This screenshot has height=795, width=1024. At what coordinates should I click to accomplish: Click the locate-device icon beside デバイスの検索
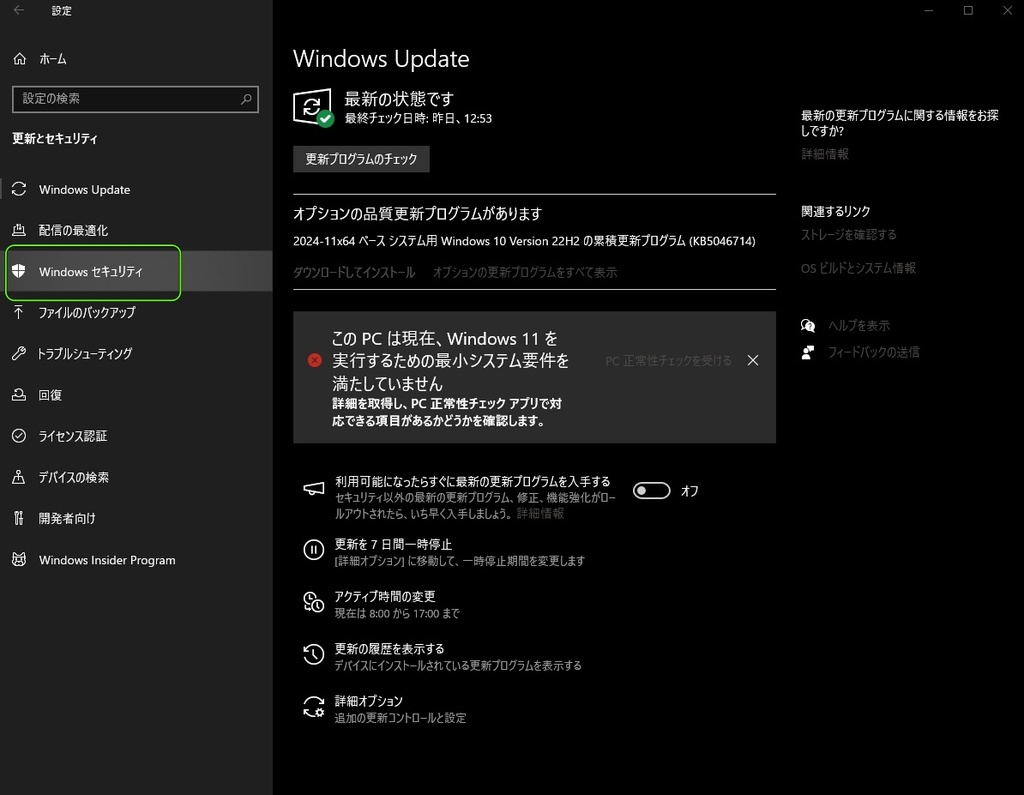pos(19,477)
